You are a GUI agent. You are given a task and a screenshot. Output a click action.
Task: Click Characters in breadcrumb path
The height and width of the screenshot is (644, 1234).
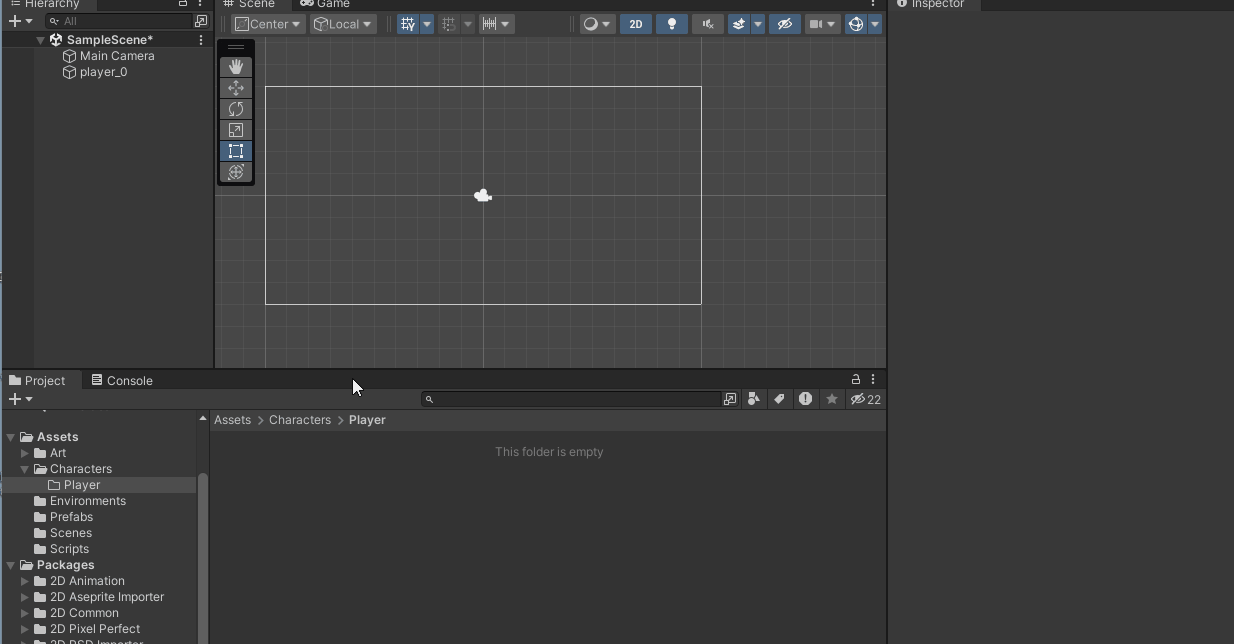coord(300,420)
